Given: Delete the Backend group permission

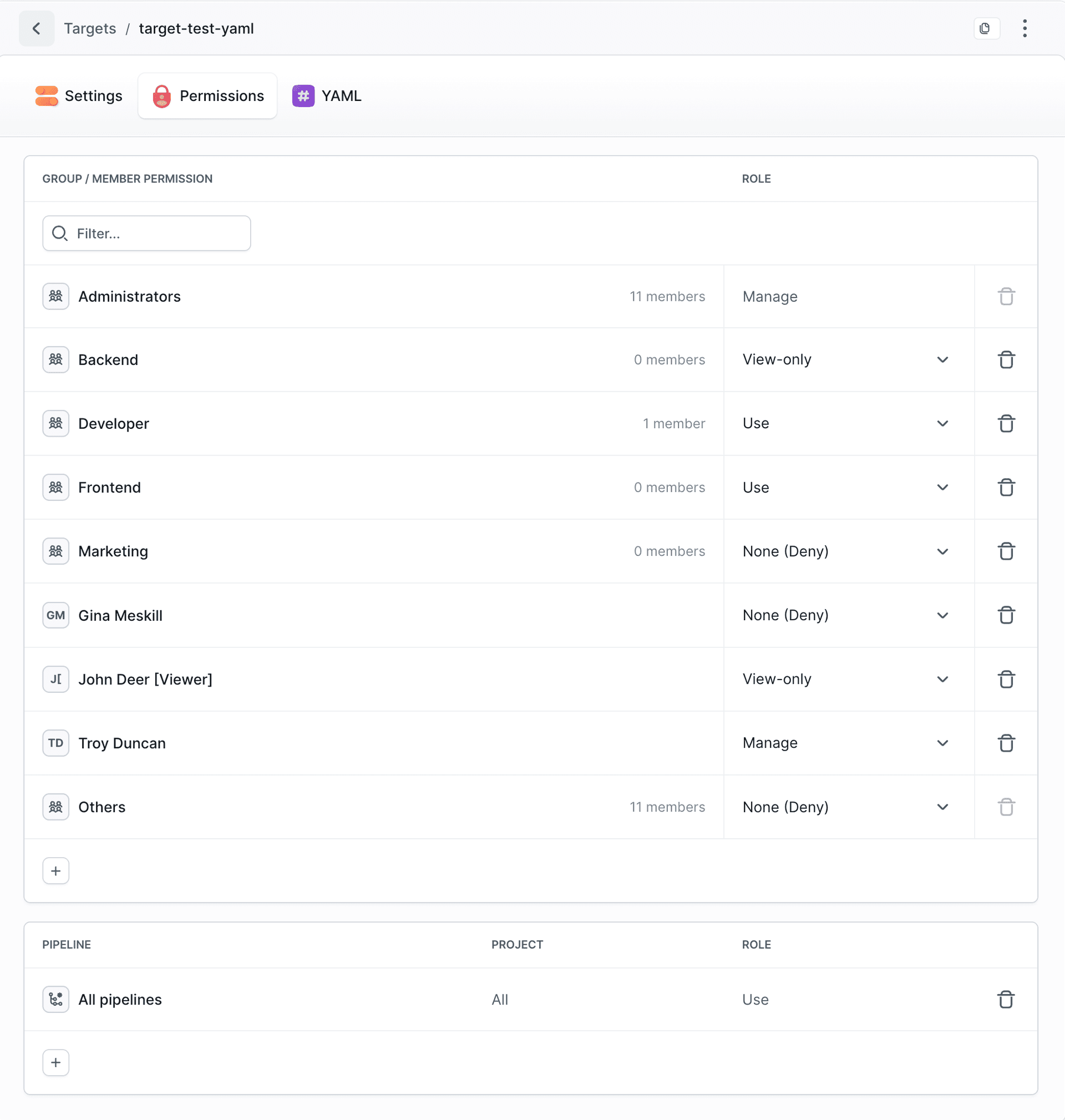Looking at the screenshot, I should point(1006,360).
